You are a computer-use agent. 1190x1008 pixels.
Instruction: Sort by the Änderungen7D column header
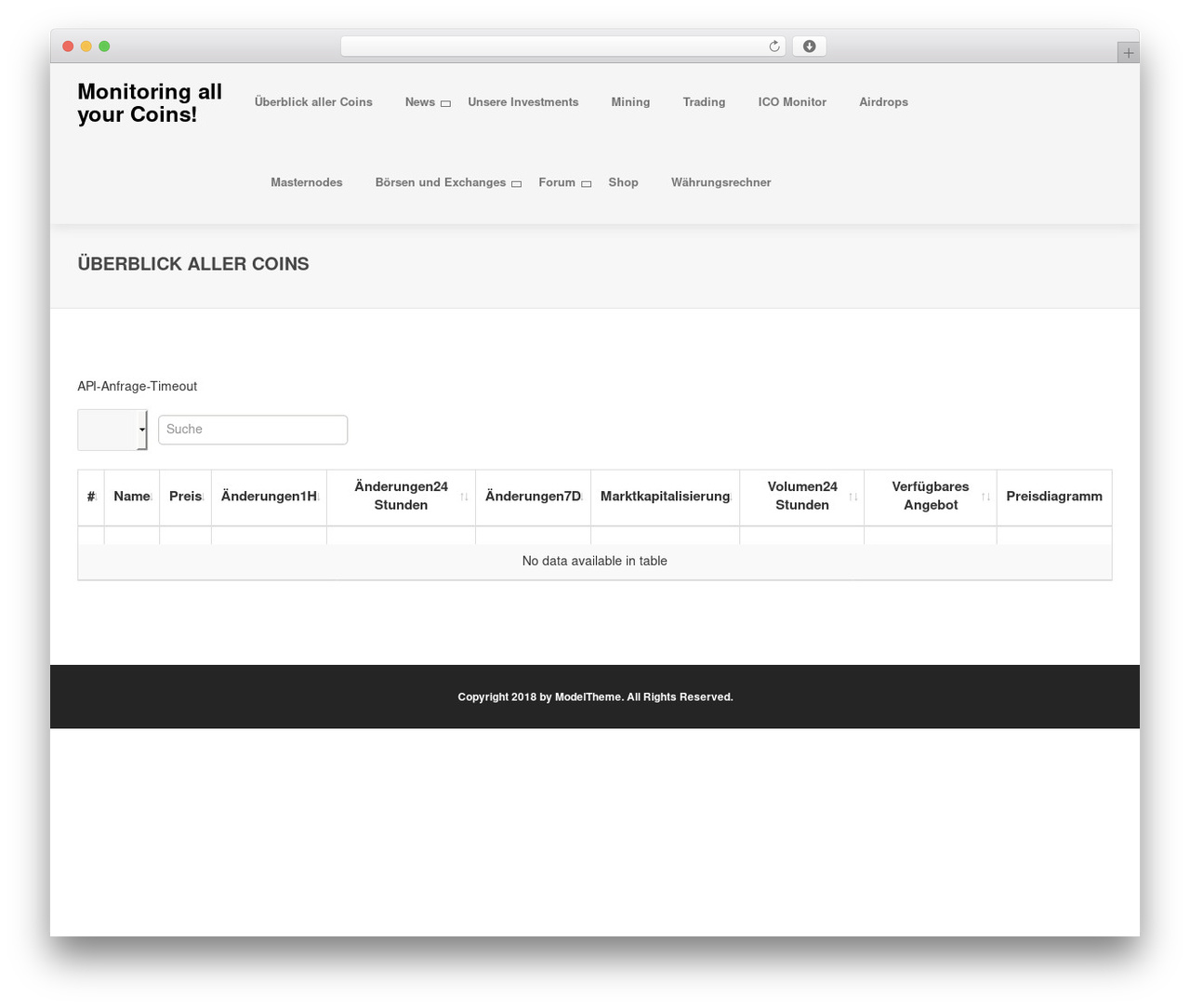[x=534, y=497]
